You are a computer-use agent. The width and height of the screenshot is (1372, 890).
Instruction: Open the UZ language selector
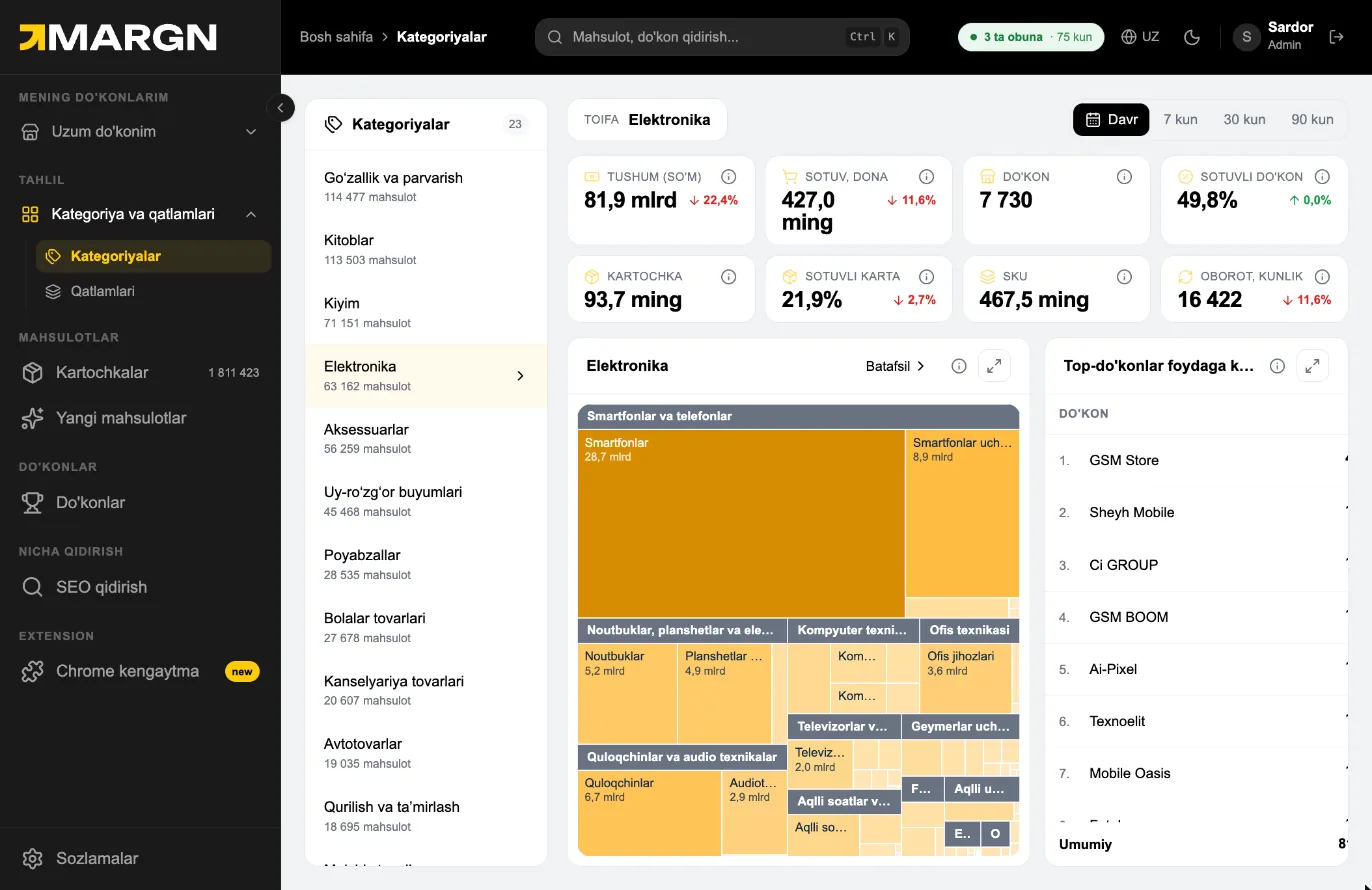pos(1140,37)
